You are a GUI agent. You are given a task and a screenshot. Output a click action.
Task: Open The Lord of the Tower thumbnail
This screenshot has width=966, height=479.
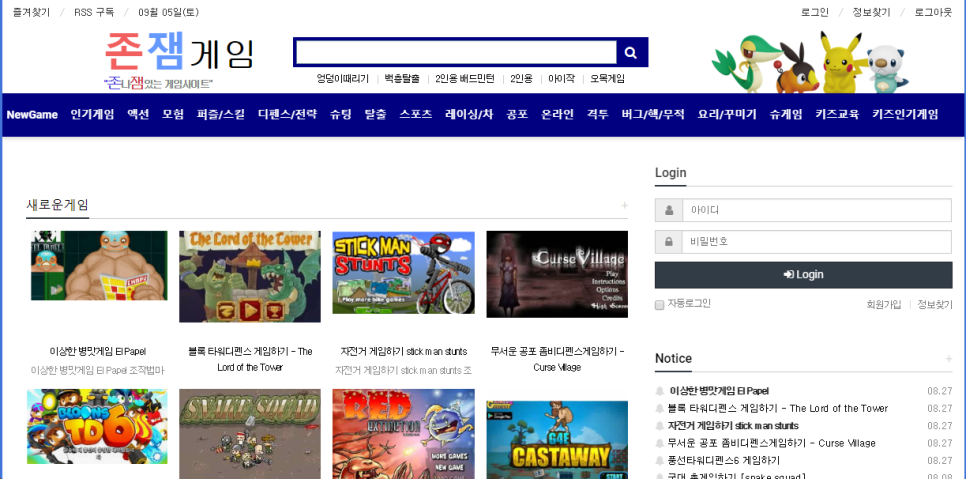pos(250,276)
